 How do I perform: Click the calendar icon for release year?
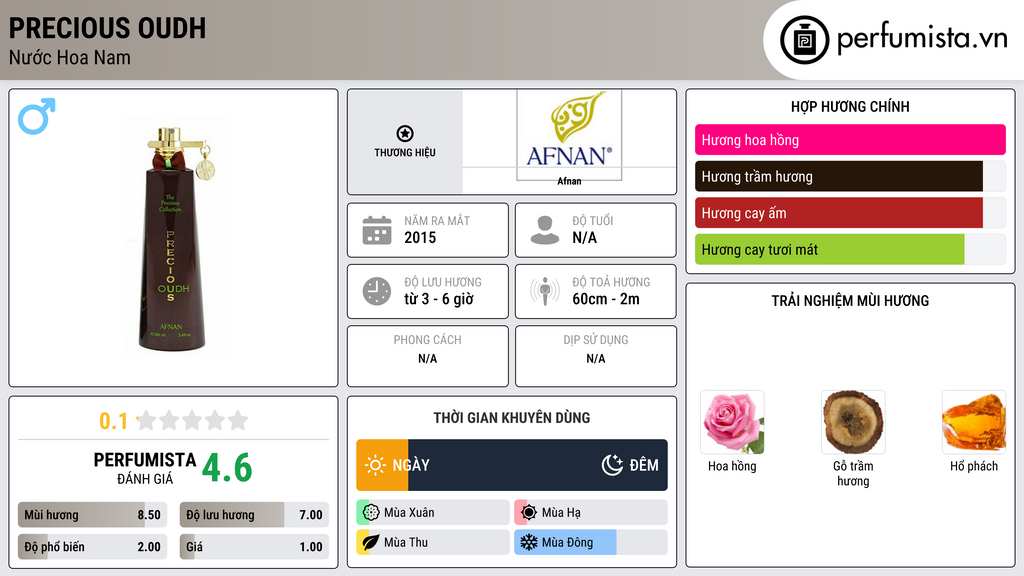376,230
